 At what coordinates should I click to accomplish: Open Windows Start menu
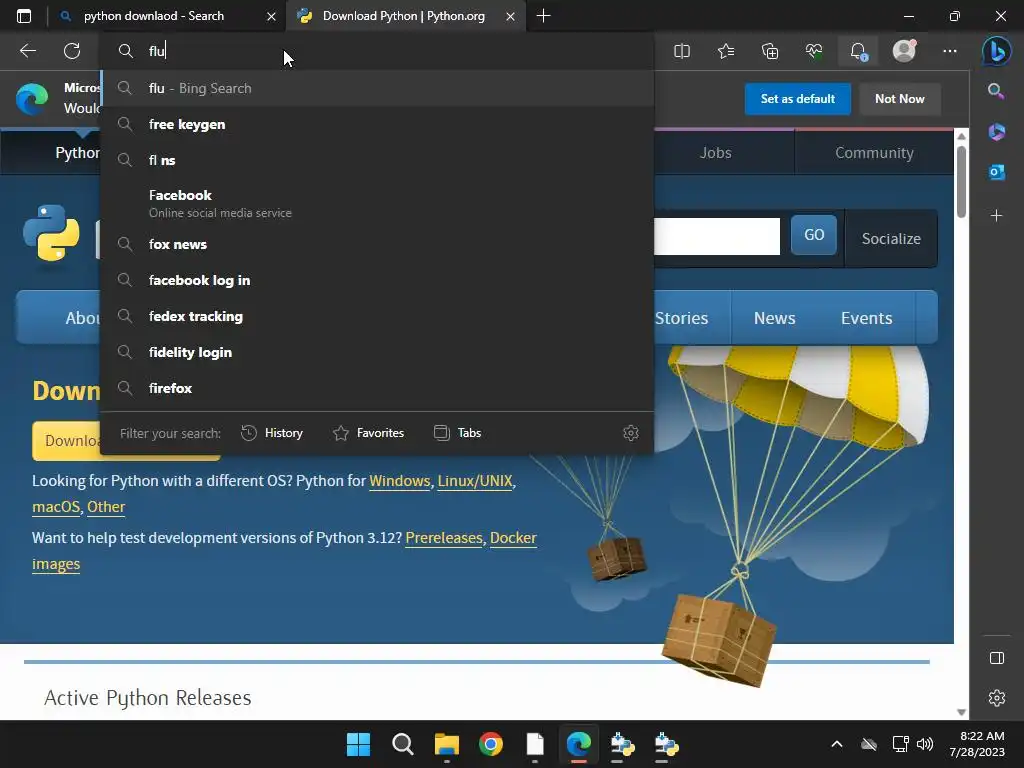[358, 744]
